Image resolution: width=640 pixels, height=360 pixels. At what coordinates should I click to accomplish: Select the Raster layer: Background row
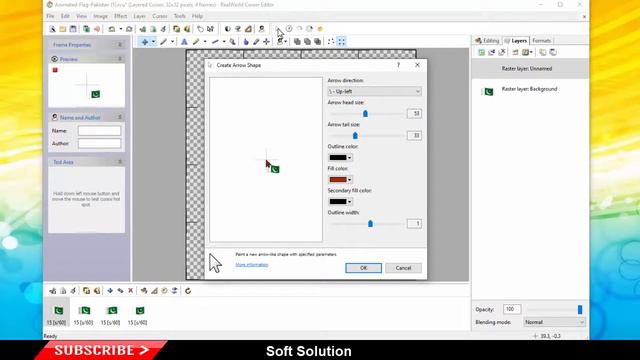(530, 90)
